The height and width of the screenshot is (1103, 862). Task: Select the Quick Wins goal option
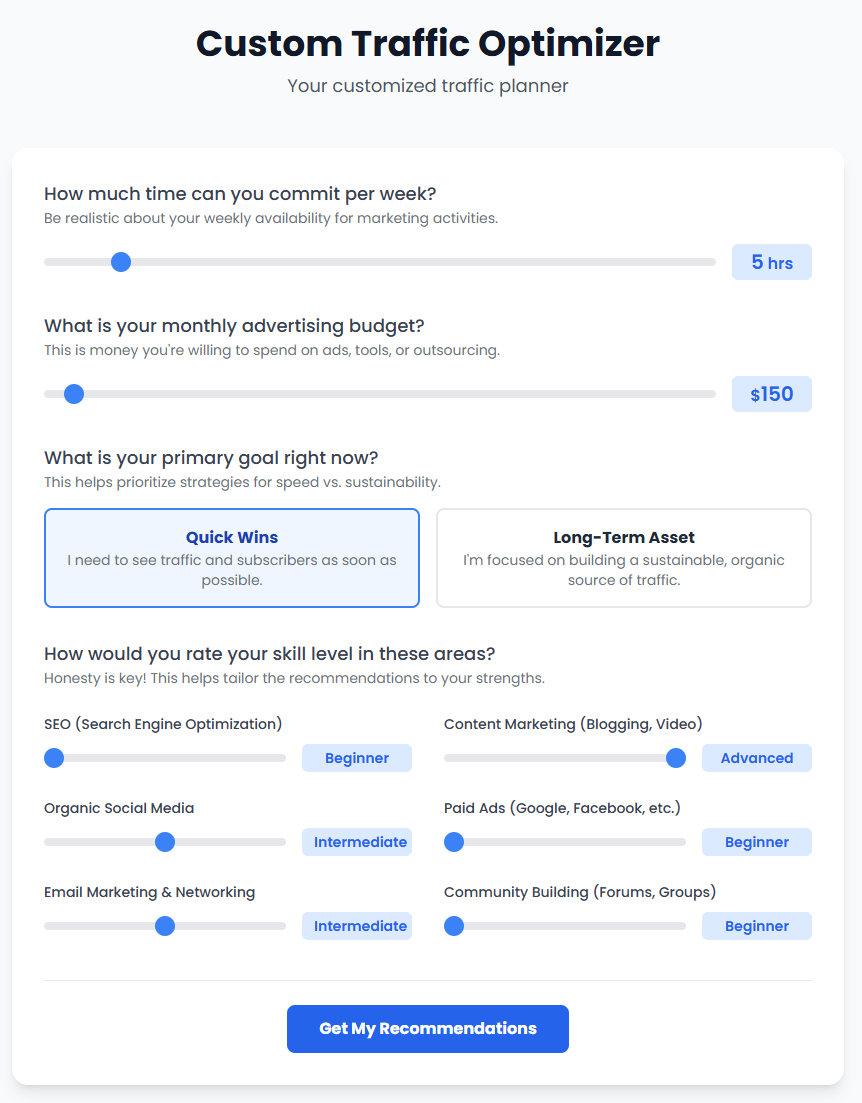click(x=231, y=558)
